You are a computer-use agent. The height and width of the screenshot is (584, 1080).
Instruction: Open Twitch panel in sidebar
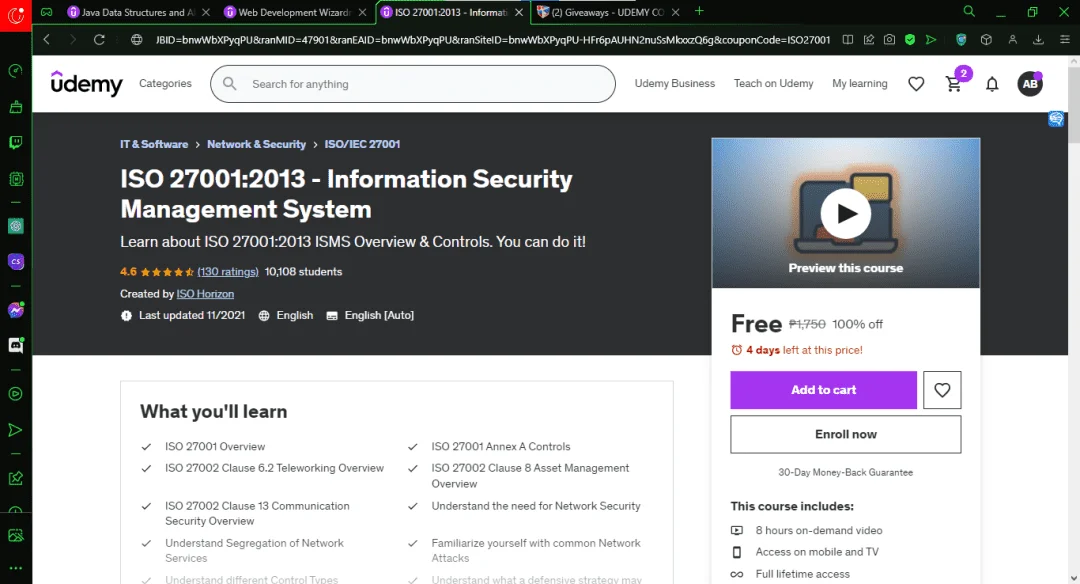(15, 143)
